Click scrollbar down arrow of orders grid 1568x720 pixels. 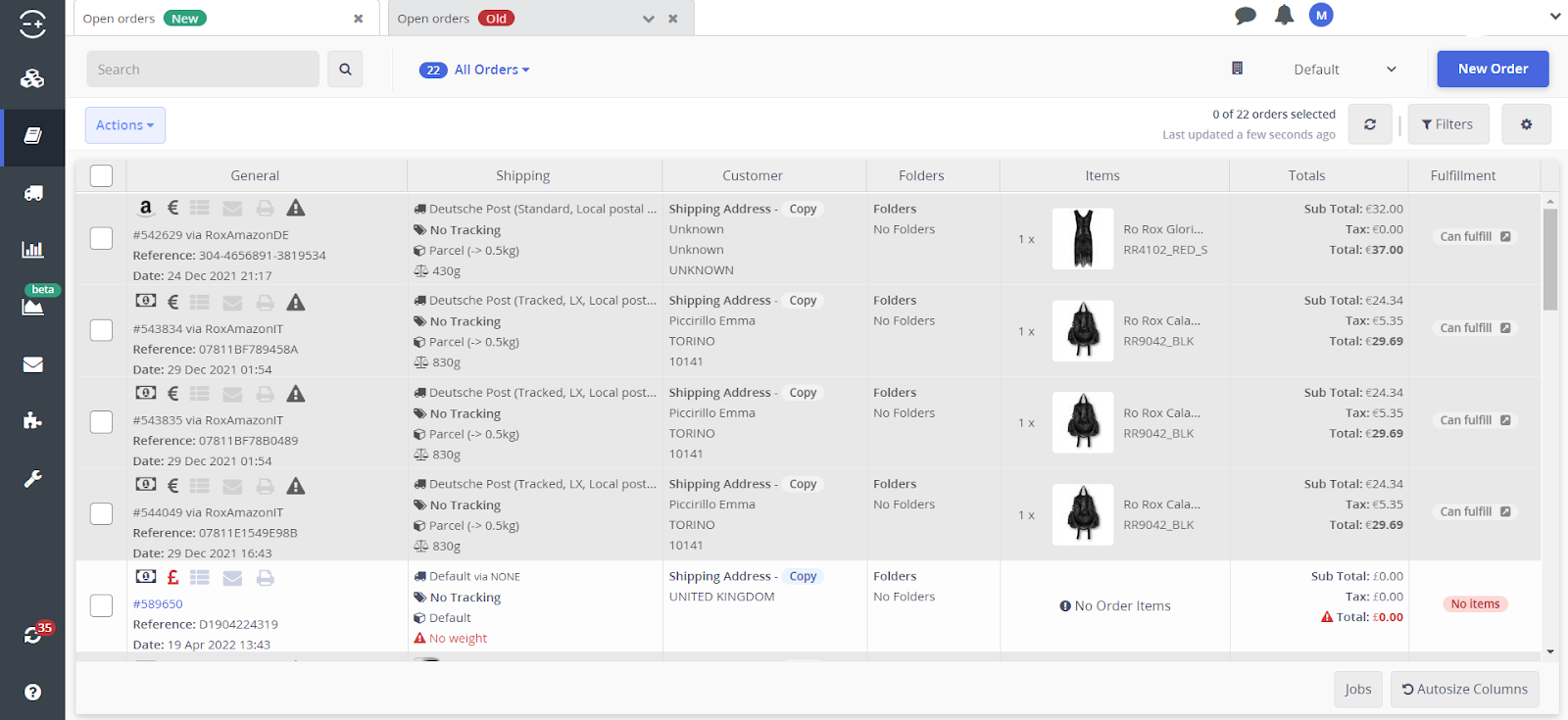[1550, 651]
